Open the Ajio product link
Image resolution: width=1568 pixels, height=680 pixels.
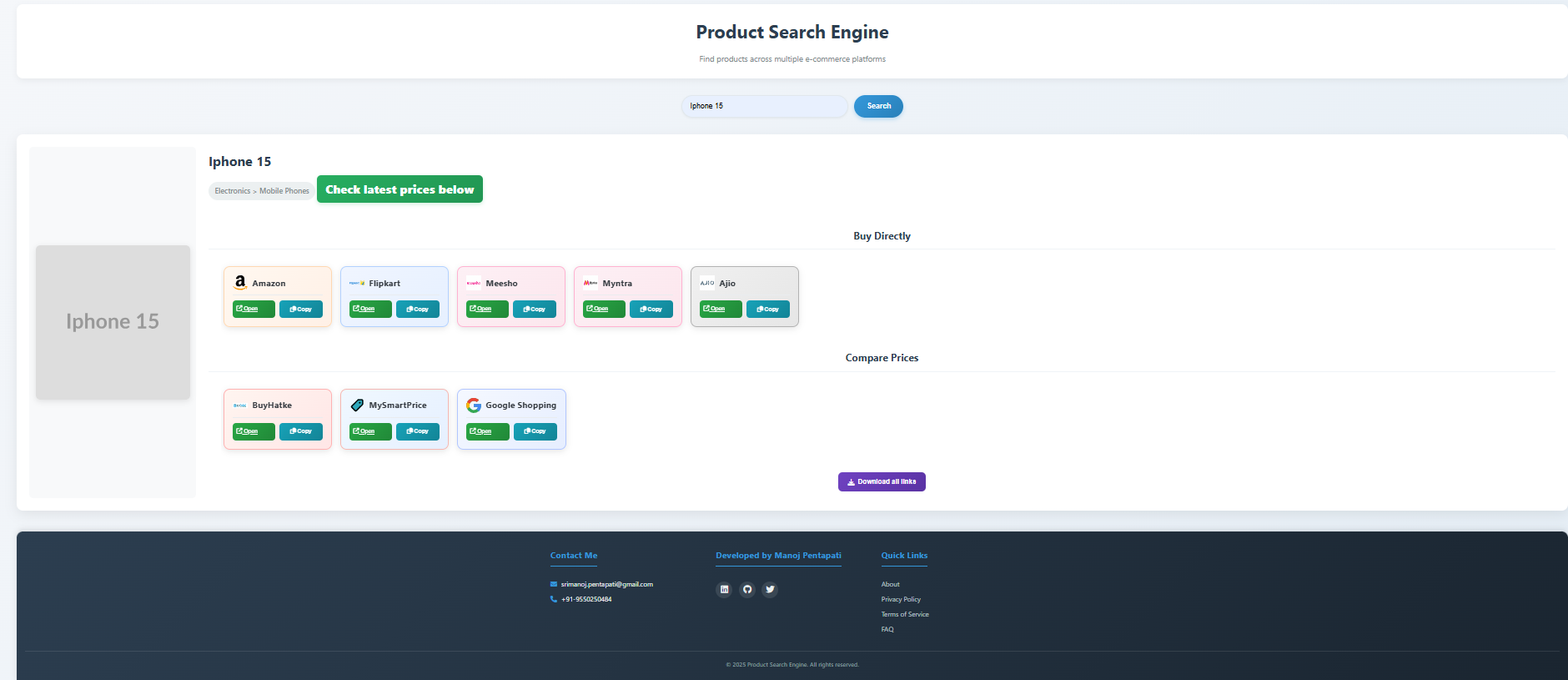[x=721, y=309]
